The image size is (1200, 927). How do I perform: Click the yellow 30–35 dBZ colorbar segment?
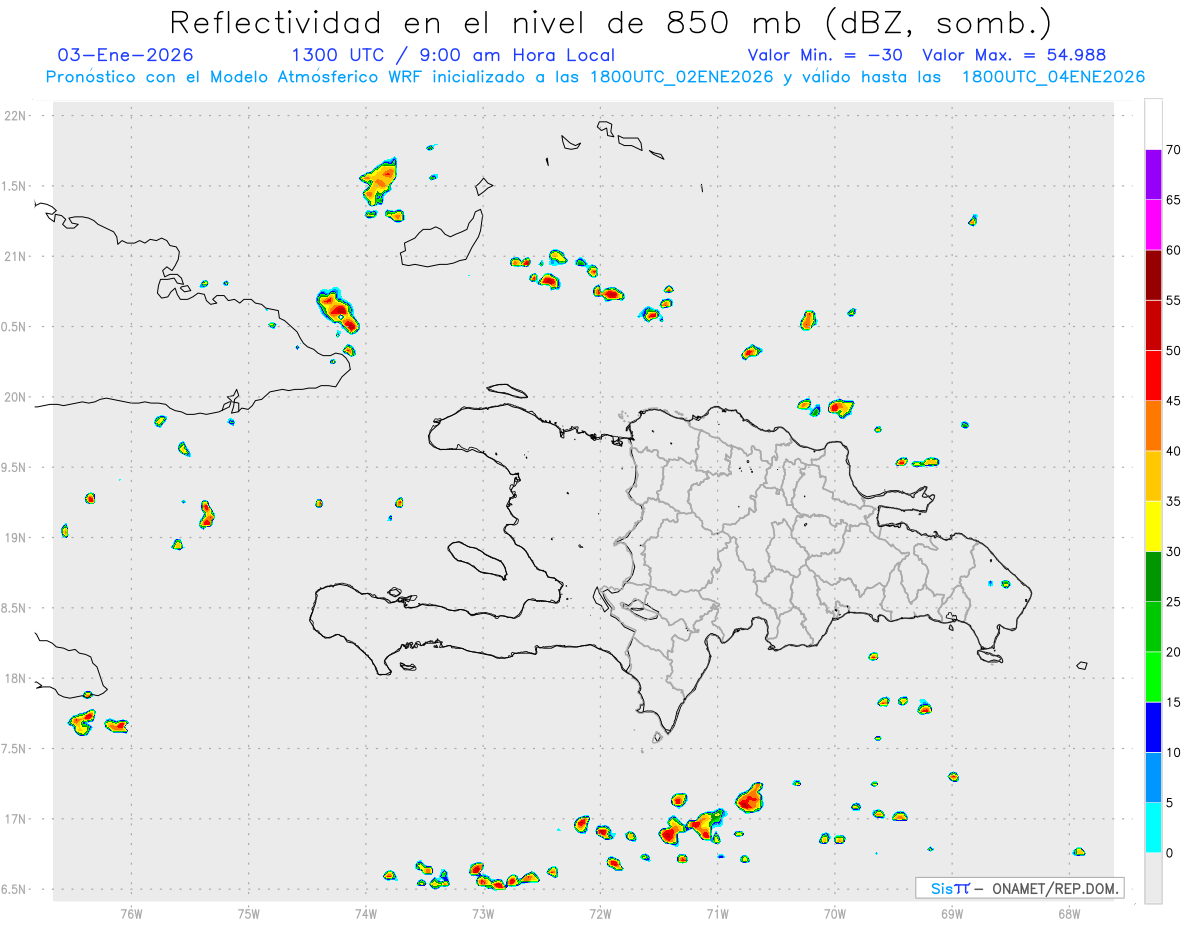(1153, 526)
